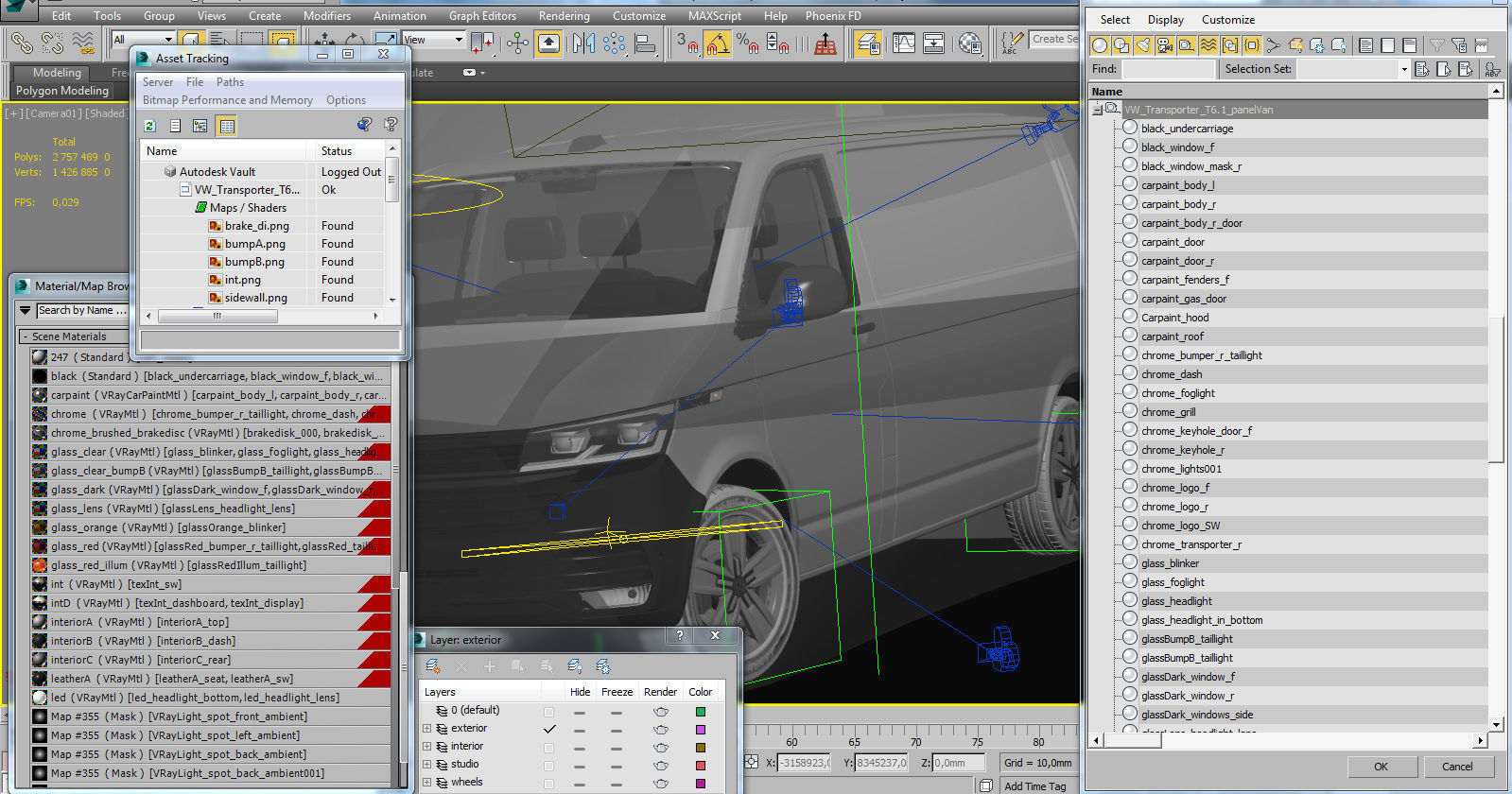The height and width of the screenshot is (794, 1512).
Task: Toggle Hide for the wheels layer
Action: tap(579, 784)
